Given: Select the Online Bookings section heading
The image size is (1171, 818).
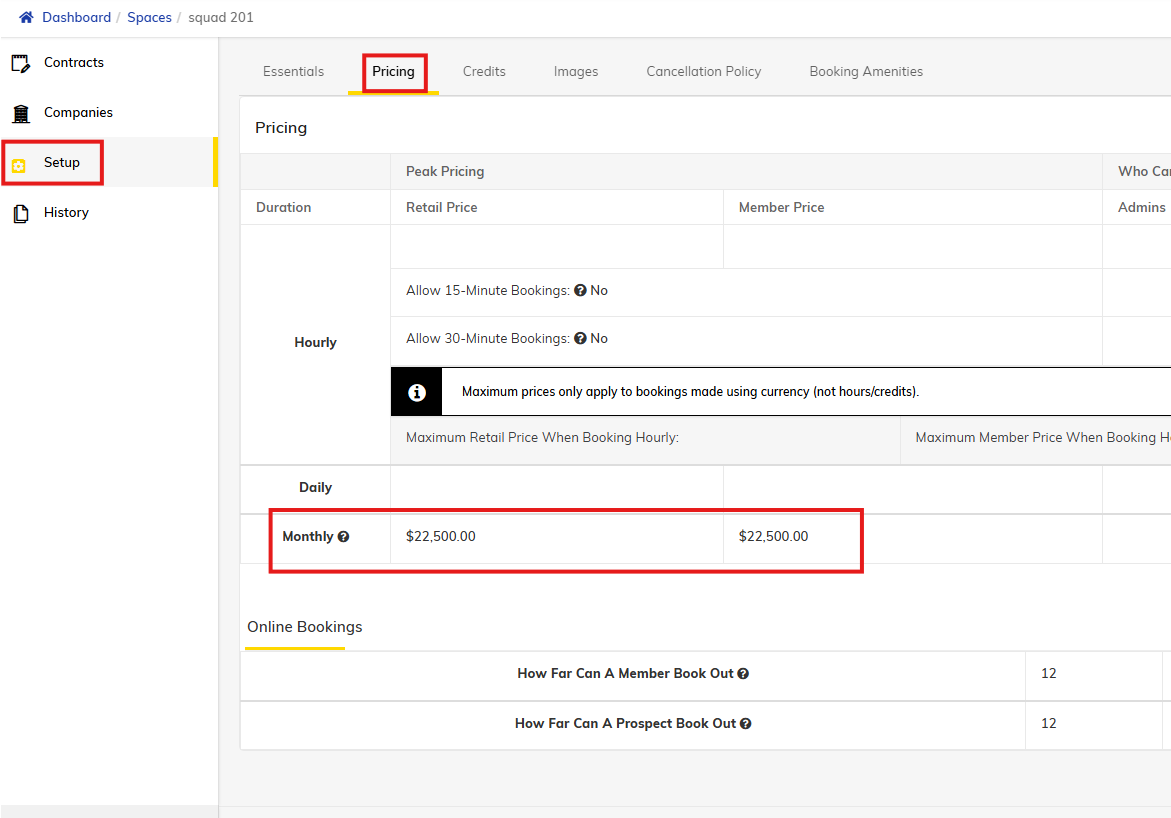Looking at the screenshot, I should (304, 627).
